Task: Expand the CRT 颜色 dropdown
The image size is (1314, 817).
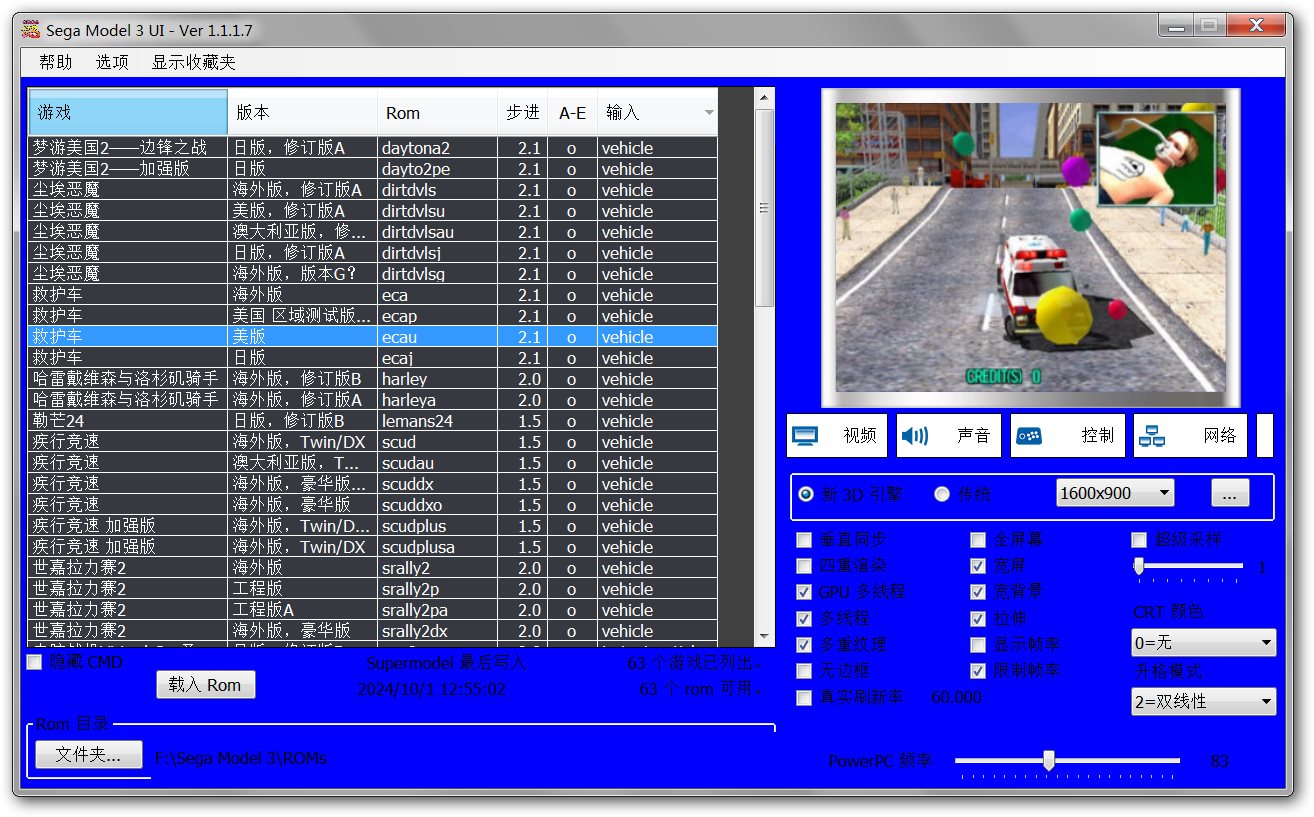Action: pos(1203,643)
